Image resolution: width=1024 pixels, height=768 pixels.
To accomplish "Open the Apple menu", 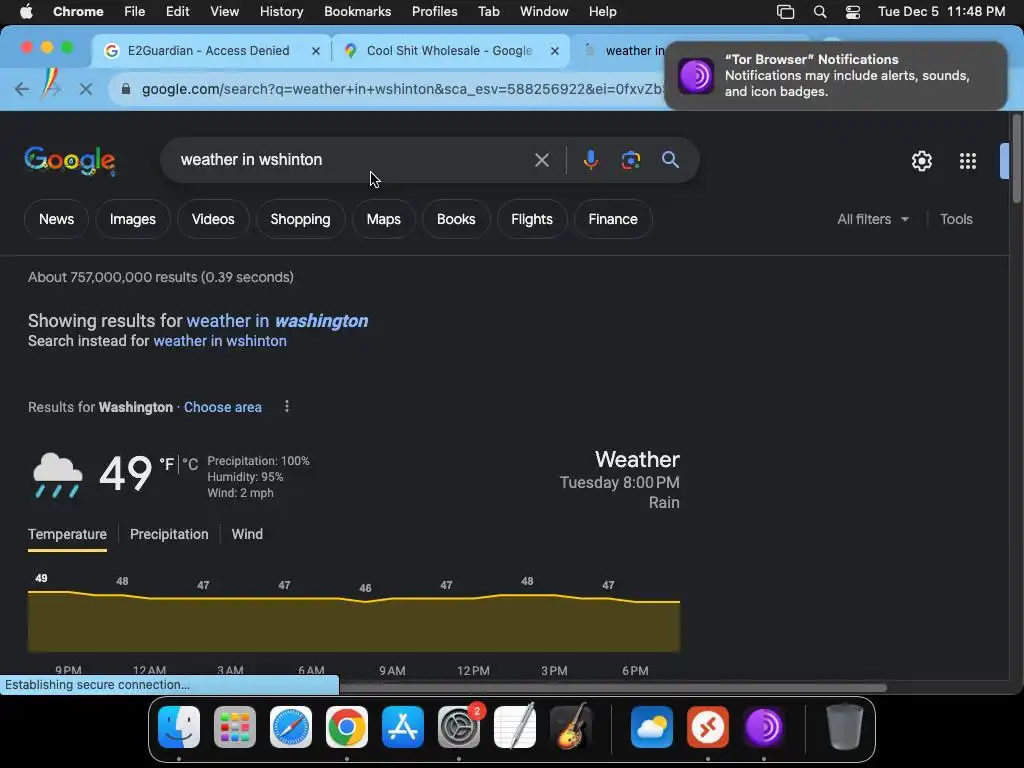I will tap(26, 12).
